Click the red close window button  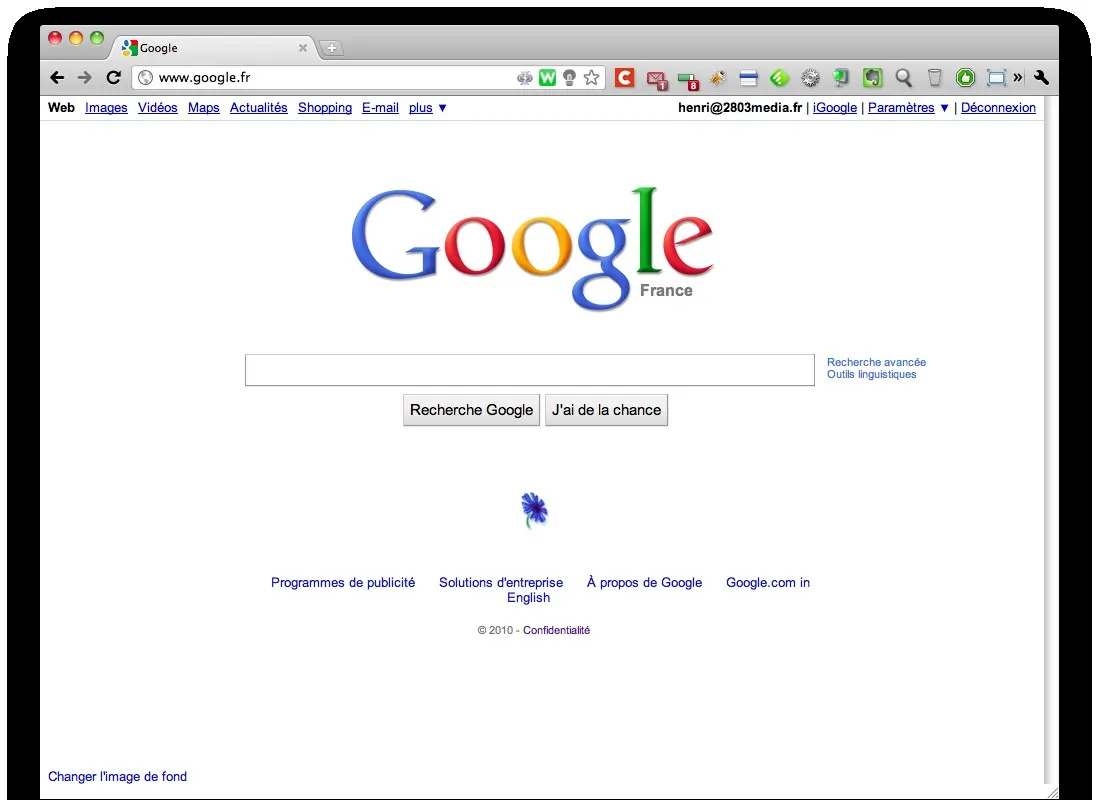[55, 38]
